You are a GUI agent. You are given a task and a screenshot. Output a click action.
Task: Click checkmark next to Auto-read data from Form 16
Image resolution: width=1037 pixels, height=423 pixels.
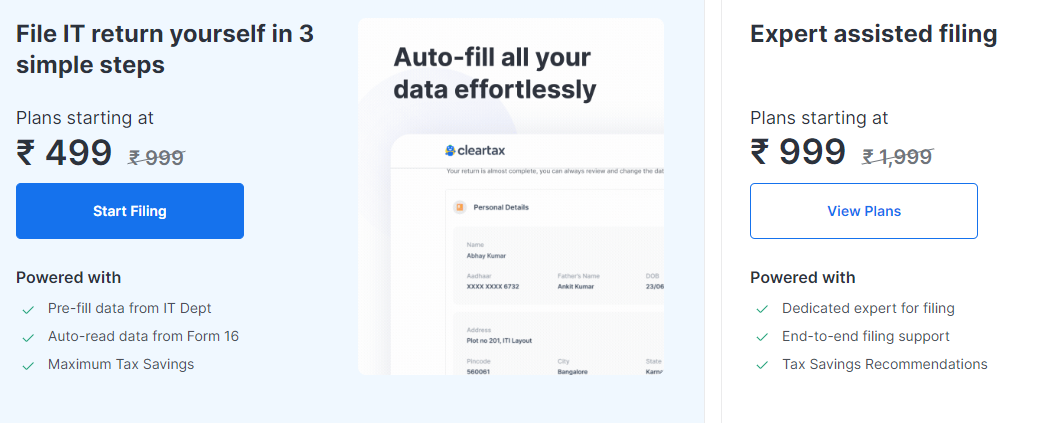(x=28, y=337)
